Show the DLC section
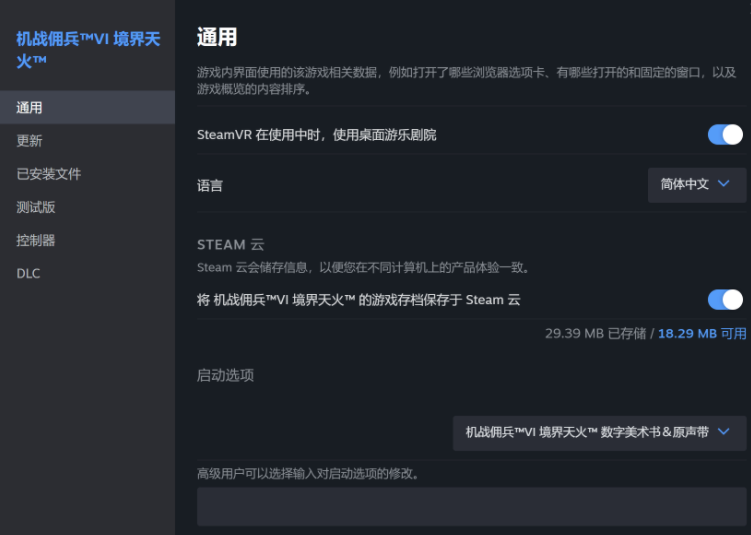 point(28,273)
